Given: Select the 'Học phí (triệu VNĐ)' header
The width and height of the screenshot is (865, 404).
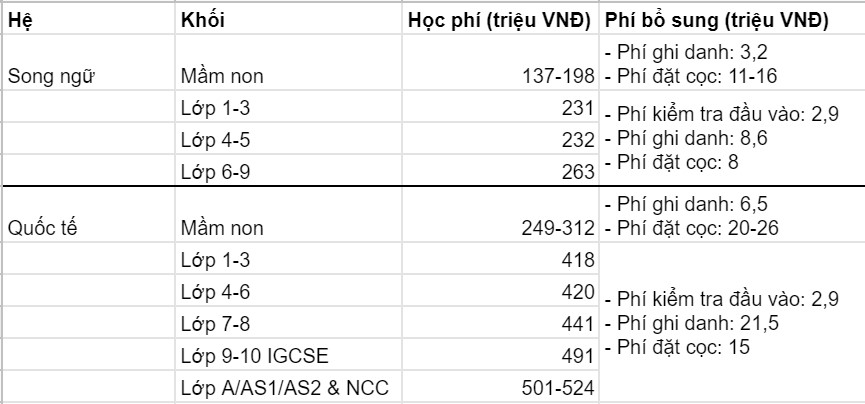Looking at the screenshot, I should 501,21.
